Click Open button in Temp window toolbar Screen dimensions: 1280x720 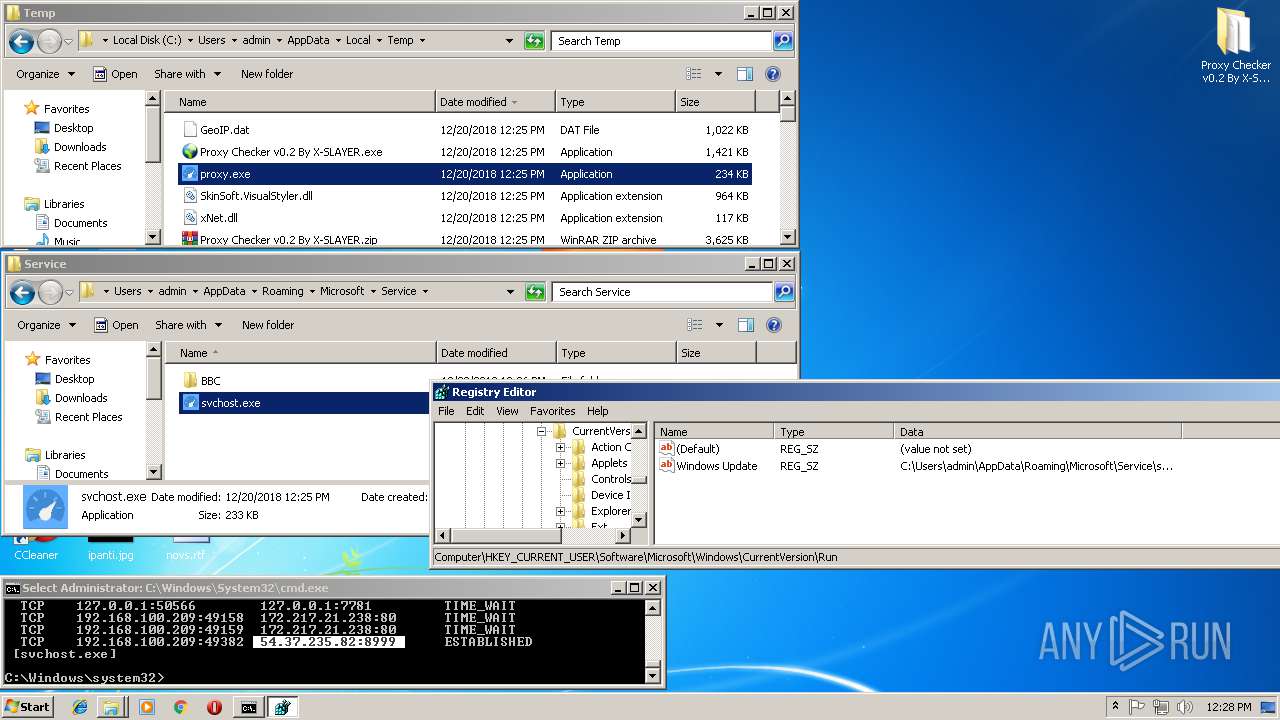coord(115,74)
